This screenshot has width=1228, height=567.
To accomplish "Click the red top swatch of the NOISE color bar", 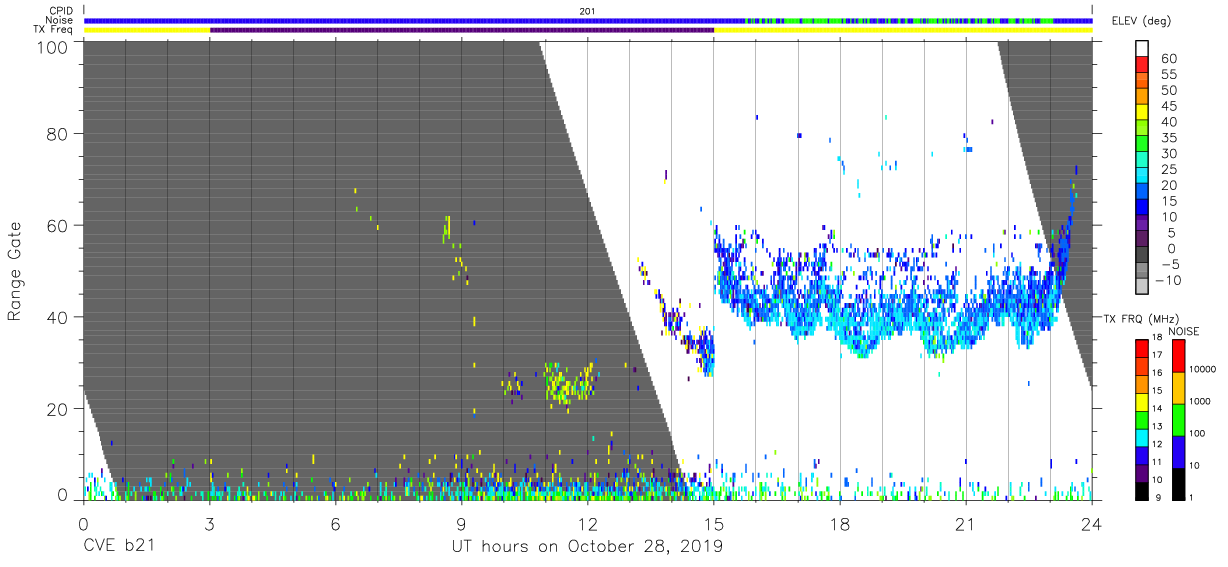I will coord(1179,356).
